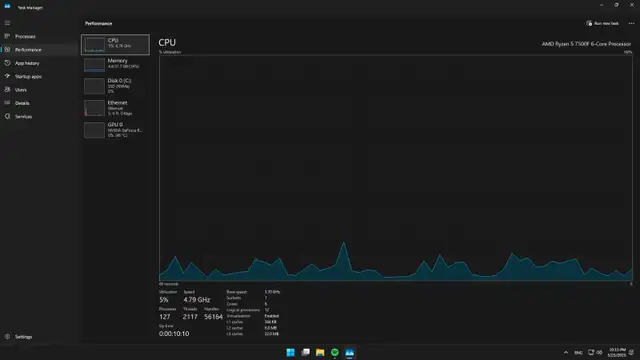This screenshot has height=360, width=640.
Task: Click the 4.79 GHz speed value
Action: pos(196,300)
